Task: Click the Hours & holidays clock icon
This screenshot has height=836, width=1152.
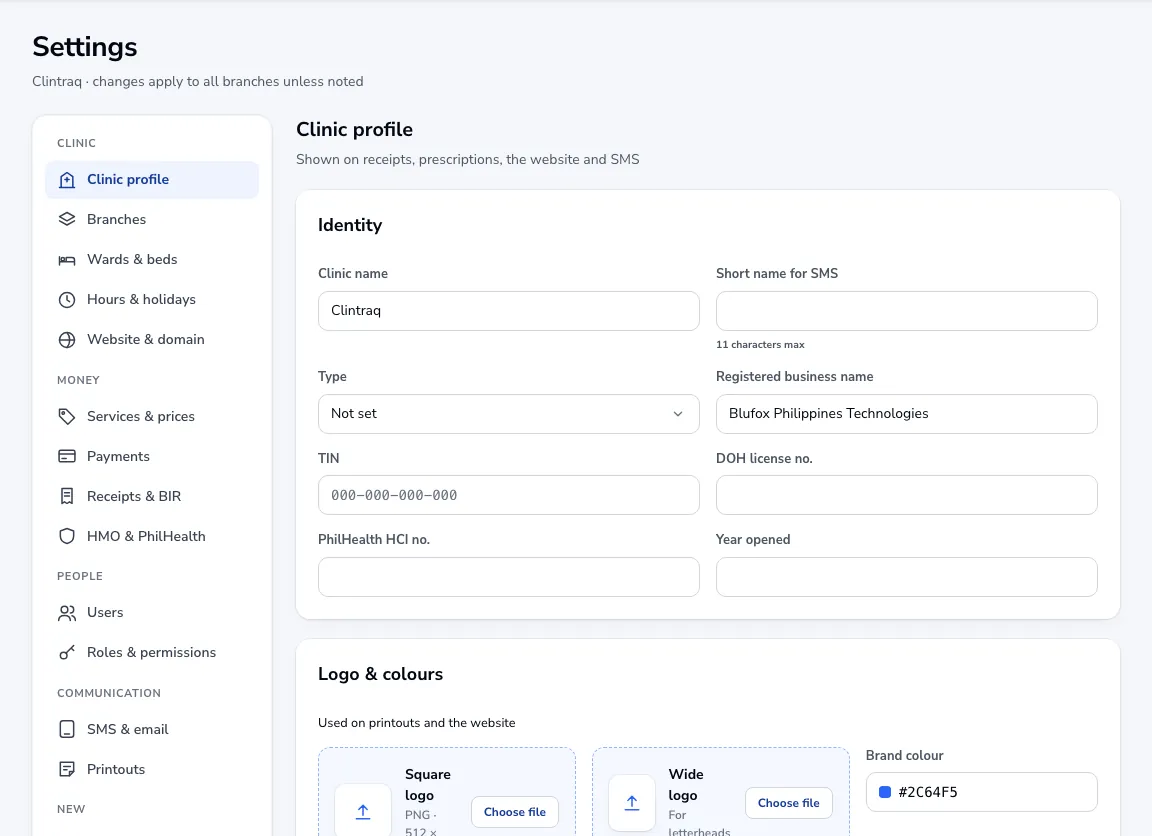Action: [67, 300]
